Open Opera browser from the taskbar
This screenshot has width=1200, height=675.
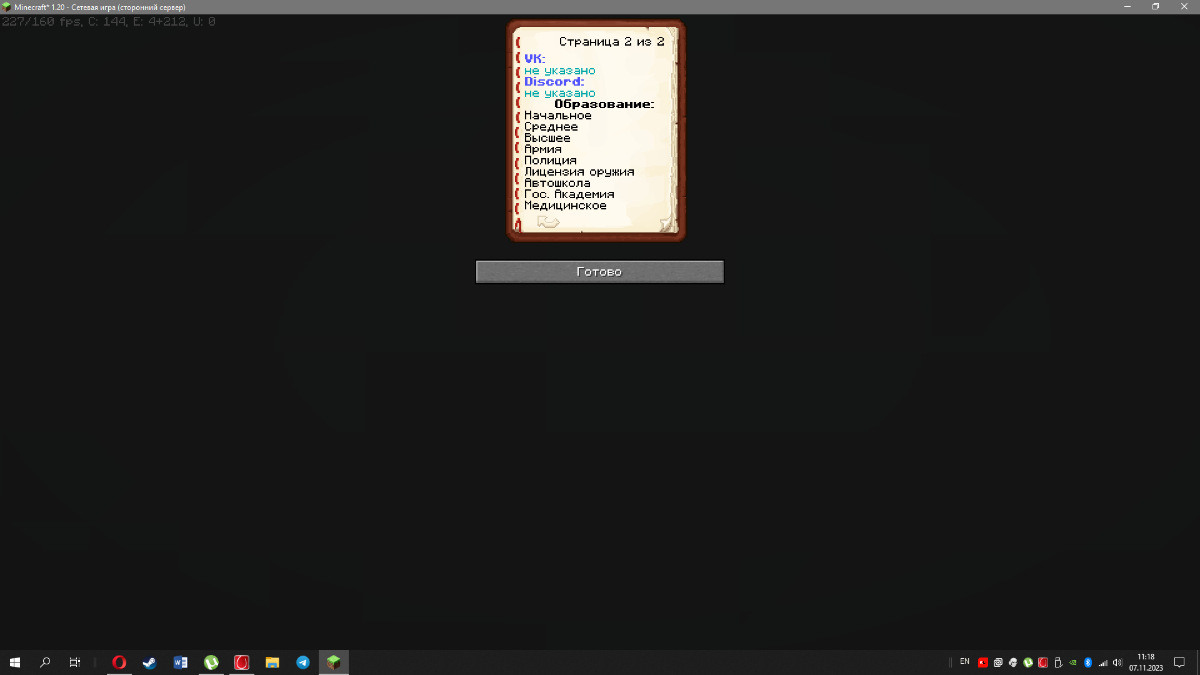point(119,662)
